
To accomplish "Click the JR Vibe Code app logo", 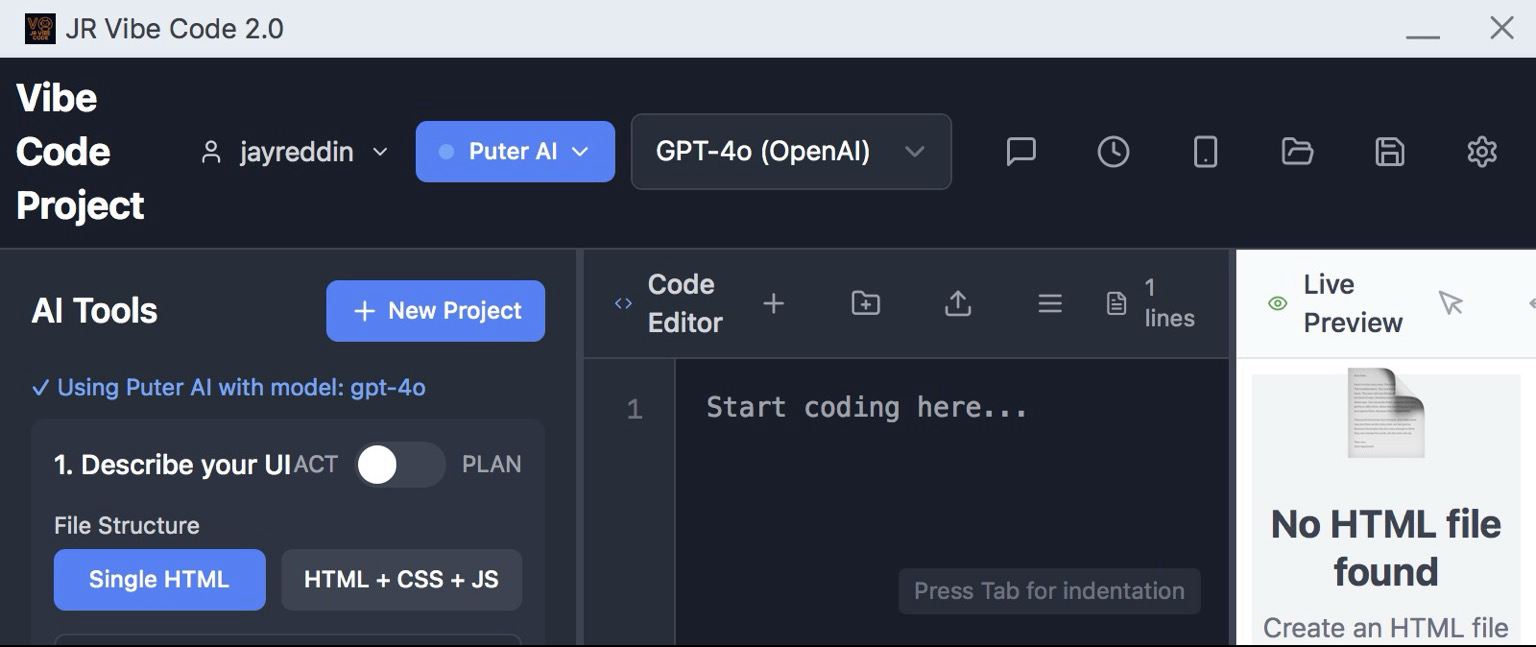I will [x=40, y=28].
